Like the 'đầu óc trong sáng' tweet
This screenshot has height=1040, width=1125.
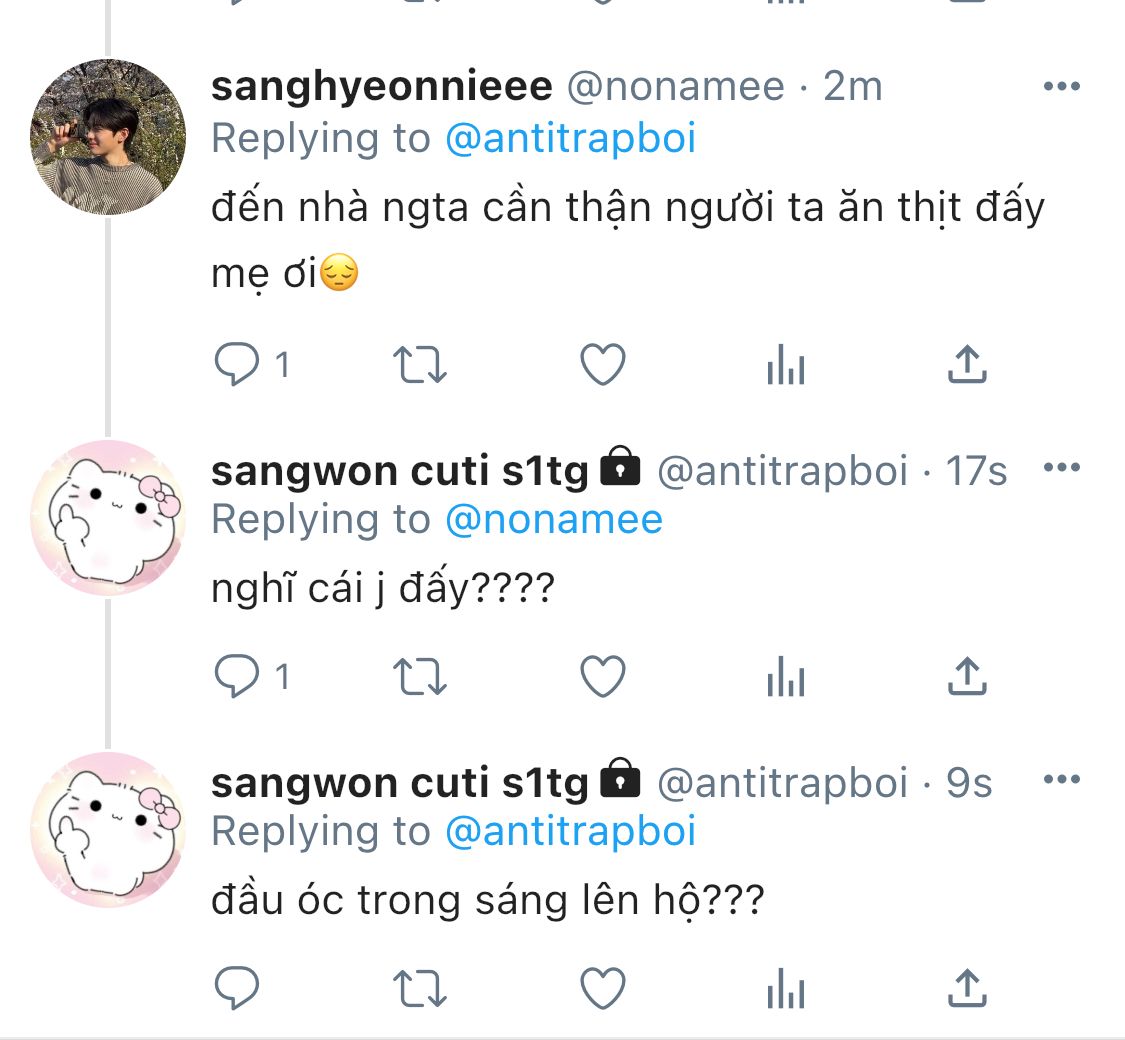click(x=603, y=989)
